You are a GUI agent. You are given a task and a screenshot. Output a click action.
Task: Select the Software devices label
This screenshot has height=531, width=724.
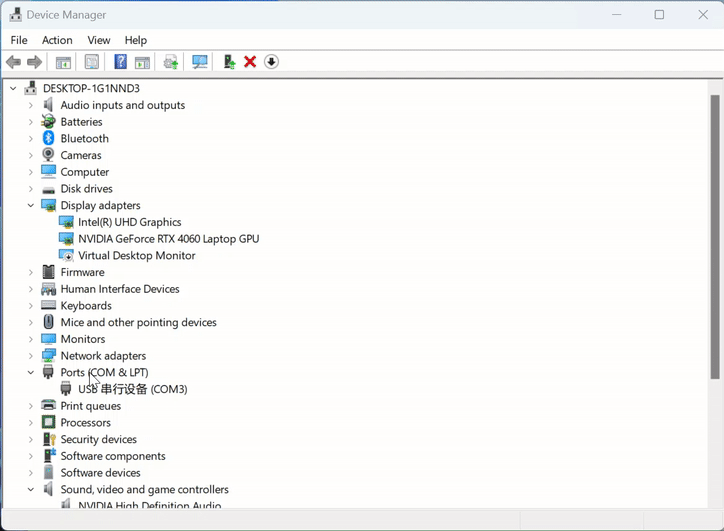pyautogui.click(x=100, y=472)
